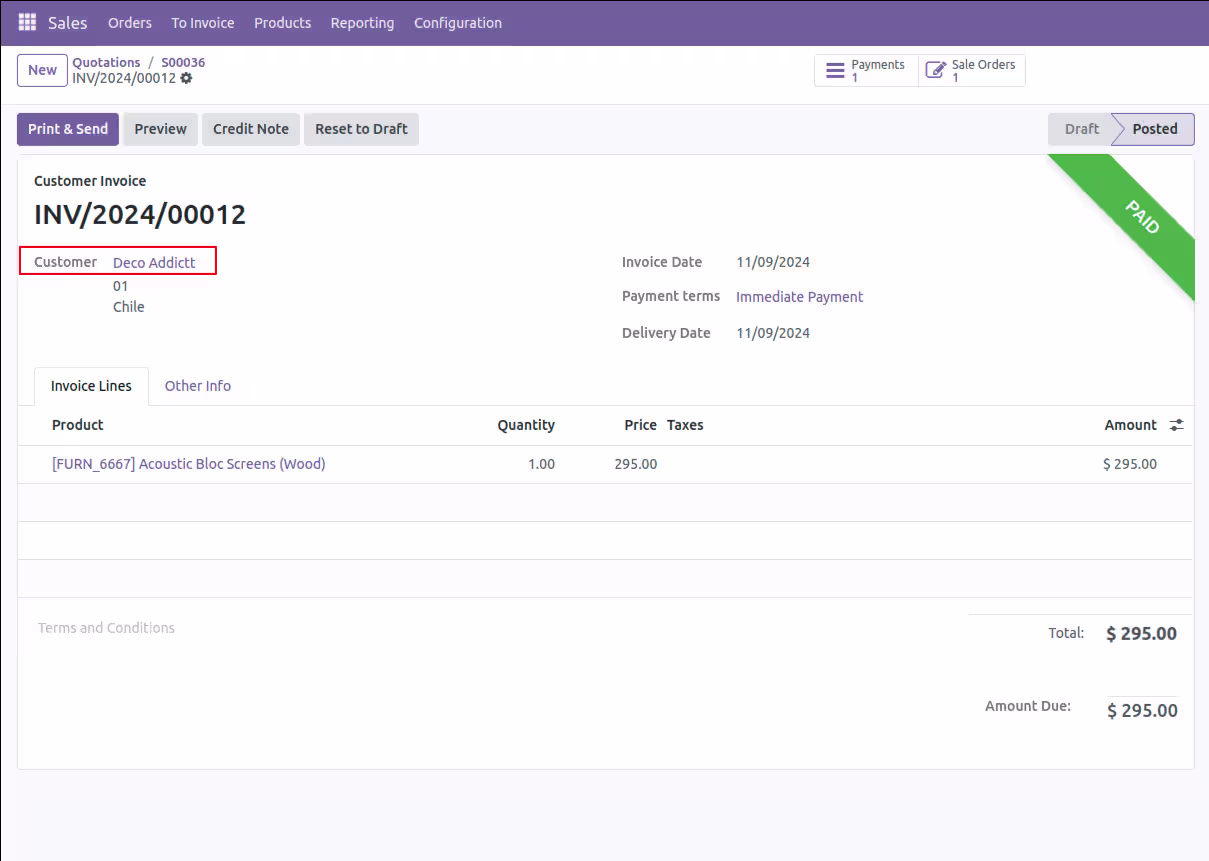The width and height of the screenshot is (1209, 861).
Task: Click the column settings adjust icon near Amount
Action: pos(1177,425)
